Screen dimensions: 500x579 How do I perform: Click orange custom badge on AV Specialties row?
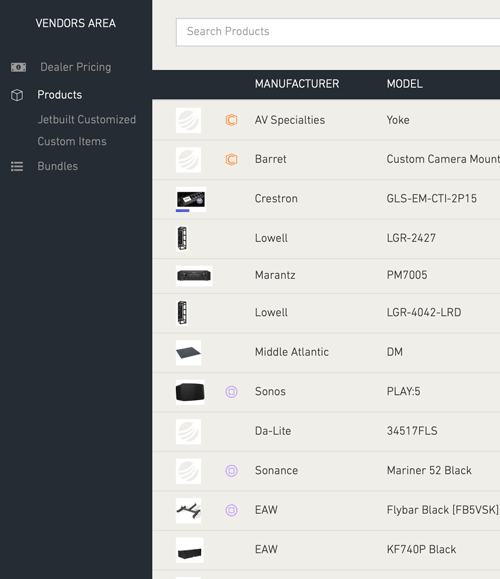coord(231,120)
